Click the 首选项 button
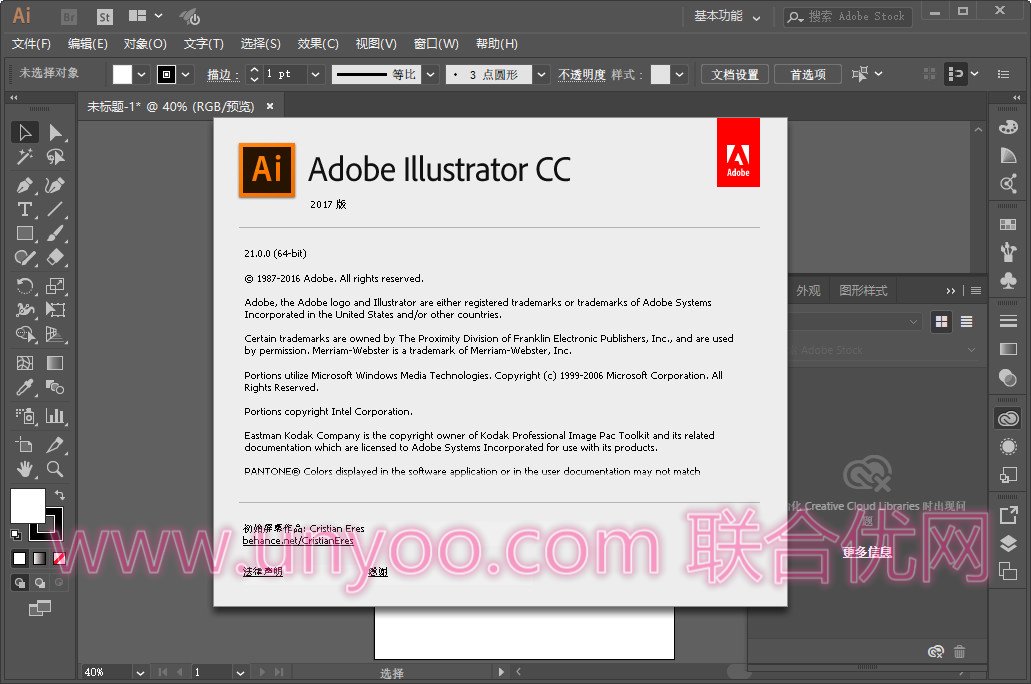 point(808,74)
